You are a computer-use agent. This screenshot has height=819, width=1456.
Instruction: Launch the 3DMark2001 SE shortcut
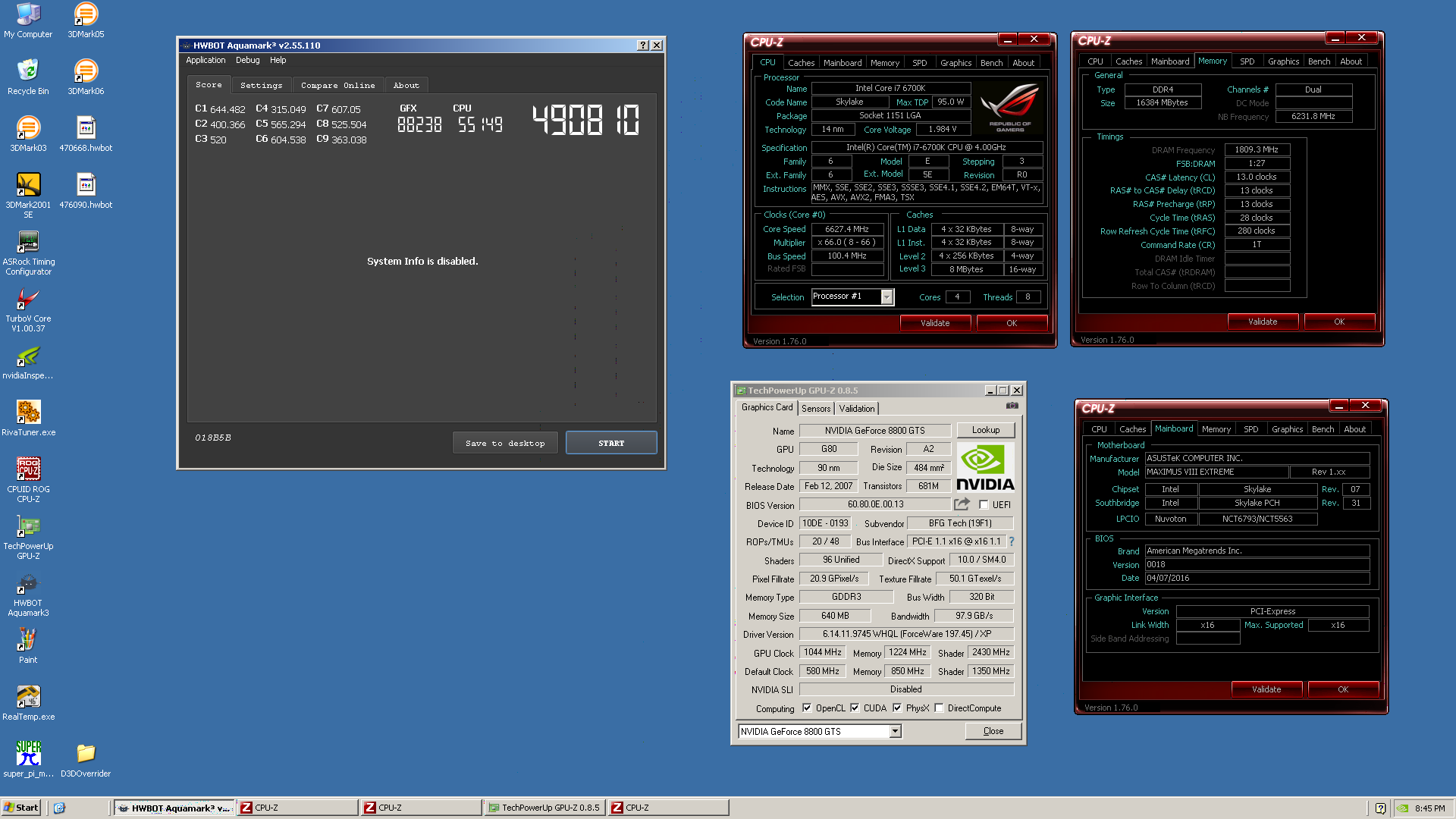(x=28, y=196)
